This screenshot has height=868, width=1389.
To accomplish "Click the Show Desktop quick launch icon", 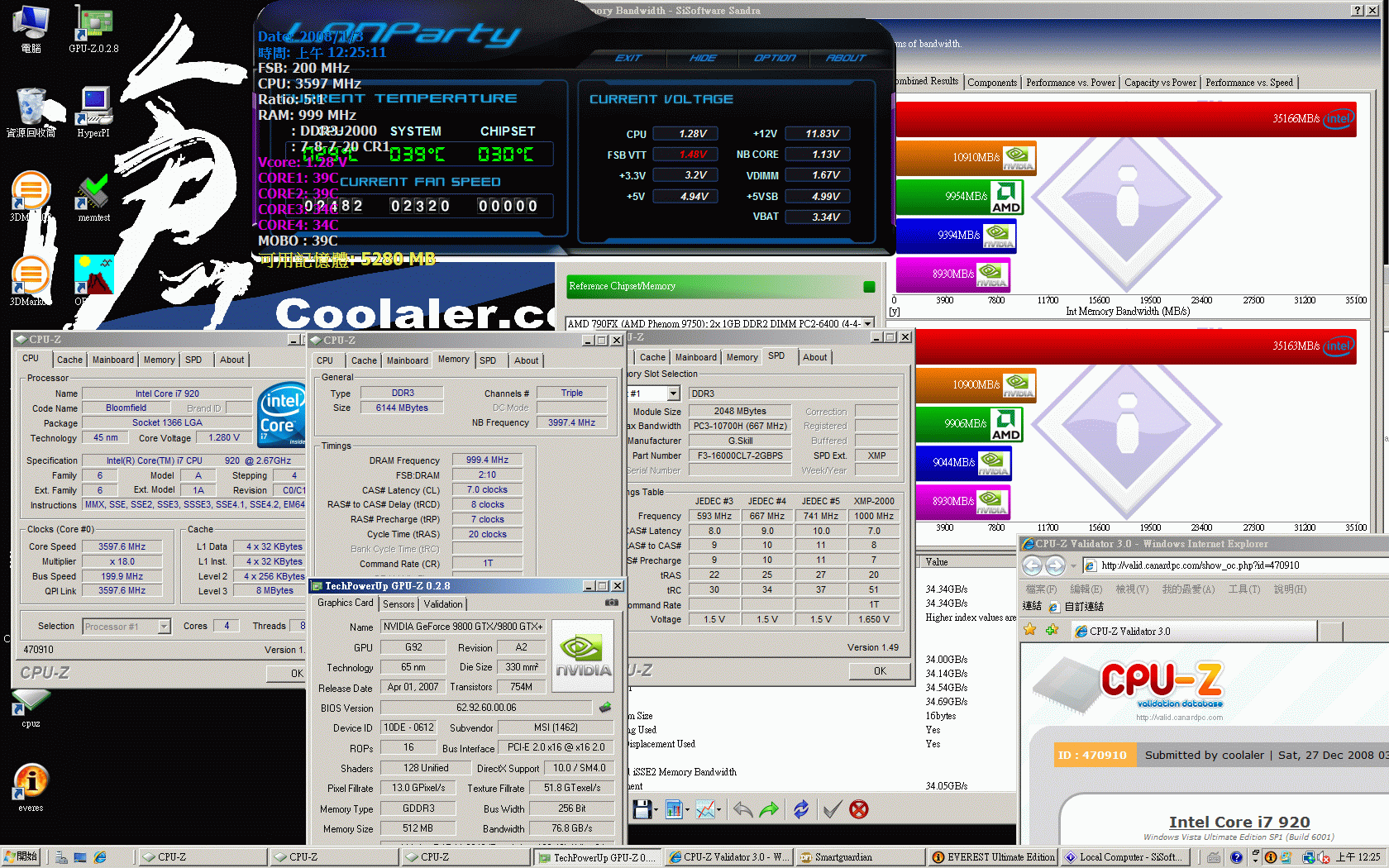I will pyautogui.click(x=80, y=857).
